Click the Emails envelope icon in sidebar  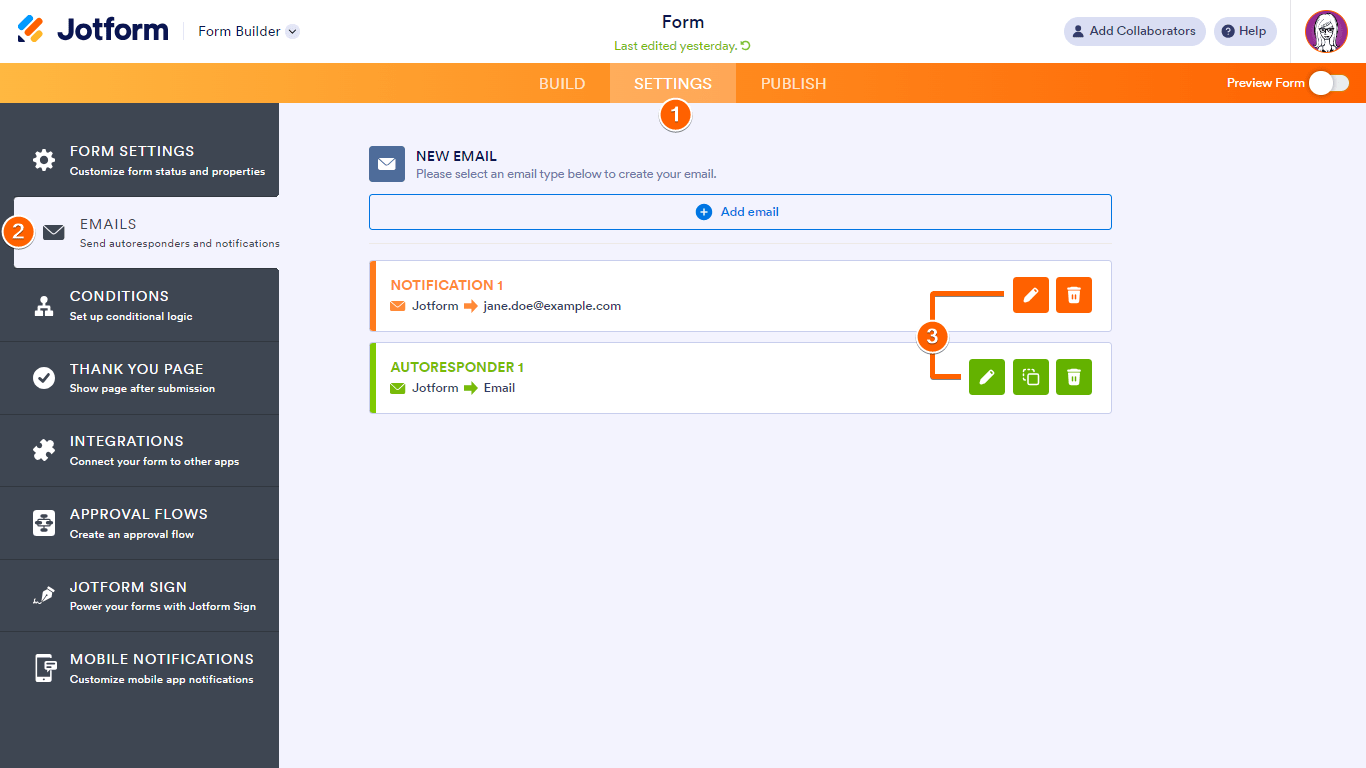(x=54, y=233)
